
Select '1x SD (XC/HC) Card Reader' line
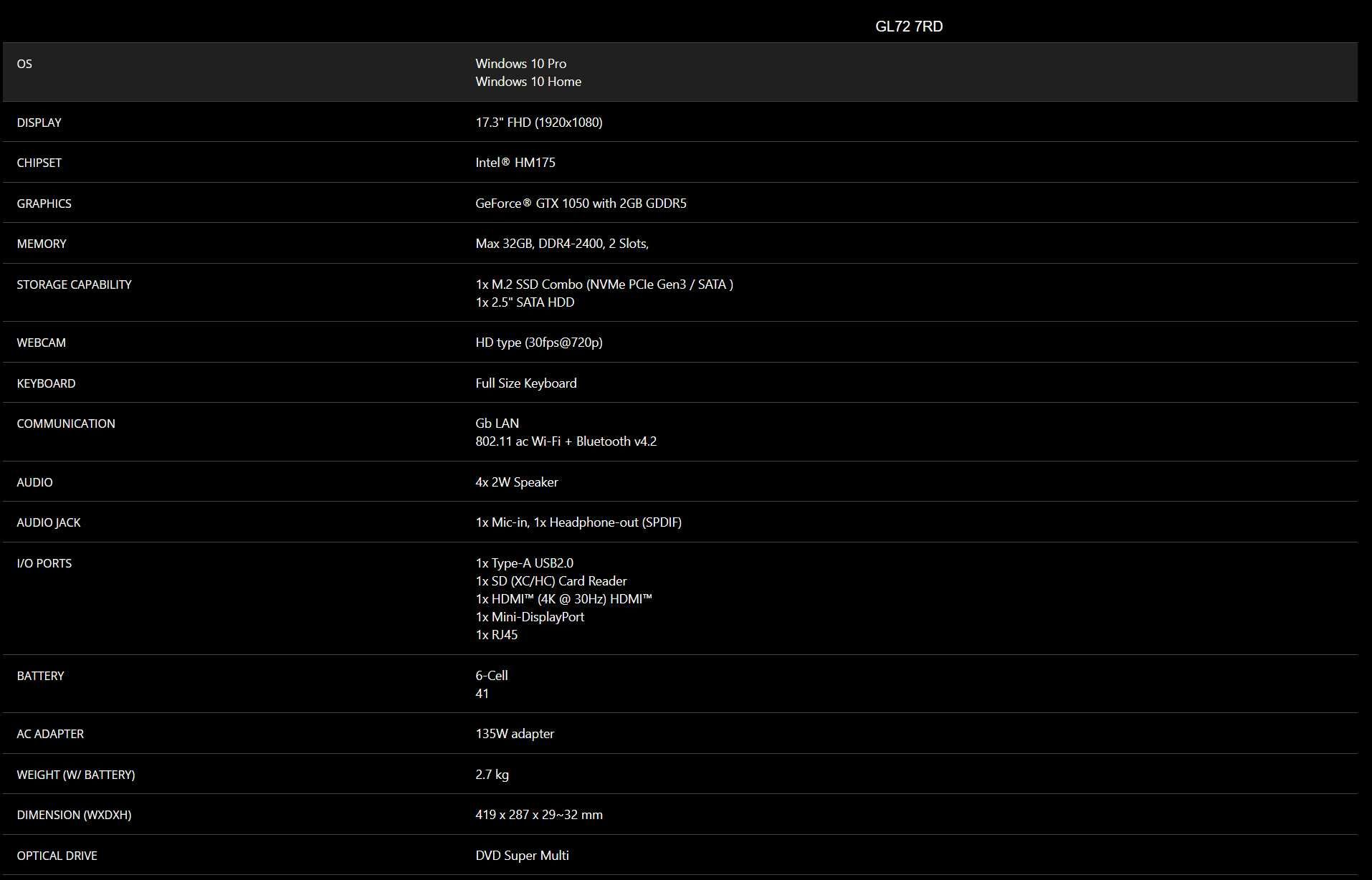point(551,581)
